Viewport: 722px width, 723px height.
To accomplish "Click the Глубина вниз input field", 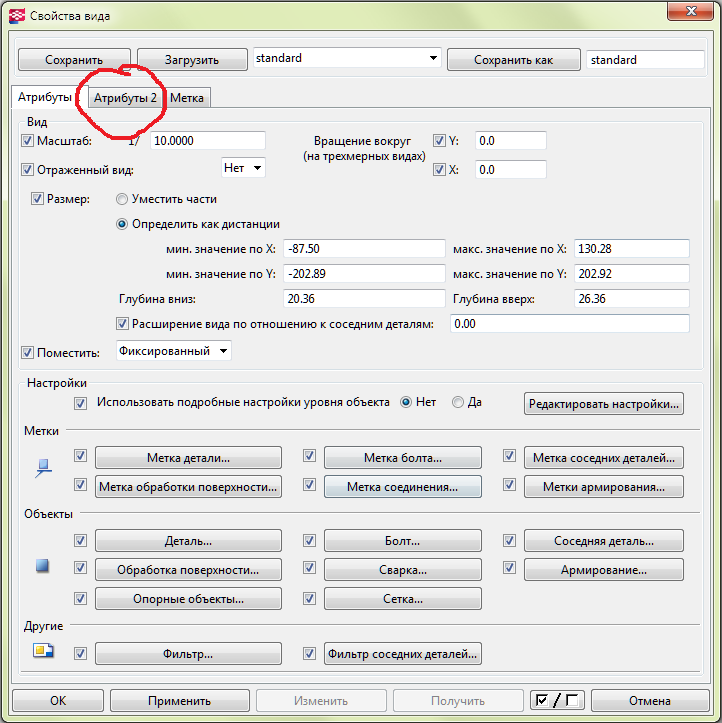I will pyautogui.click(x=363, y=299).
